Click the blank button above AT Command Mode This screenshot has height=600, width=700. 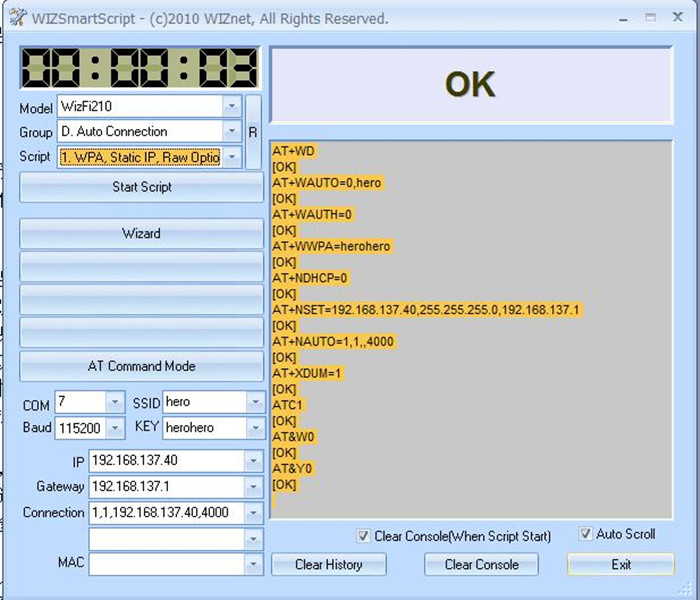click(142, 333)
